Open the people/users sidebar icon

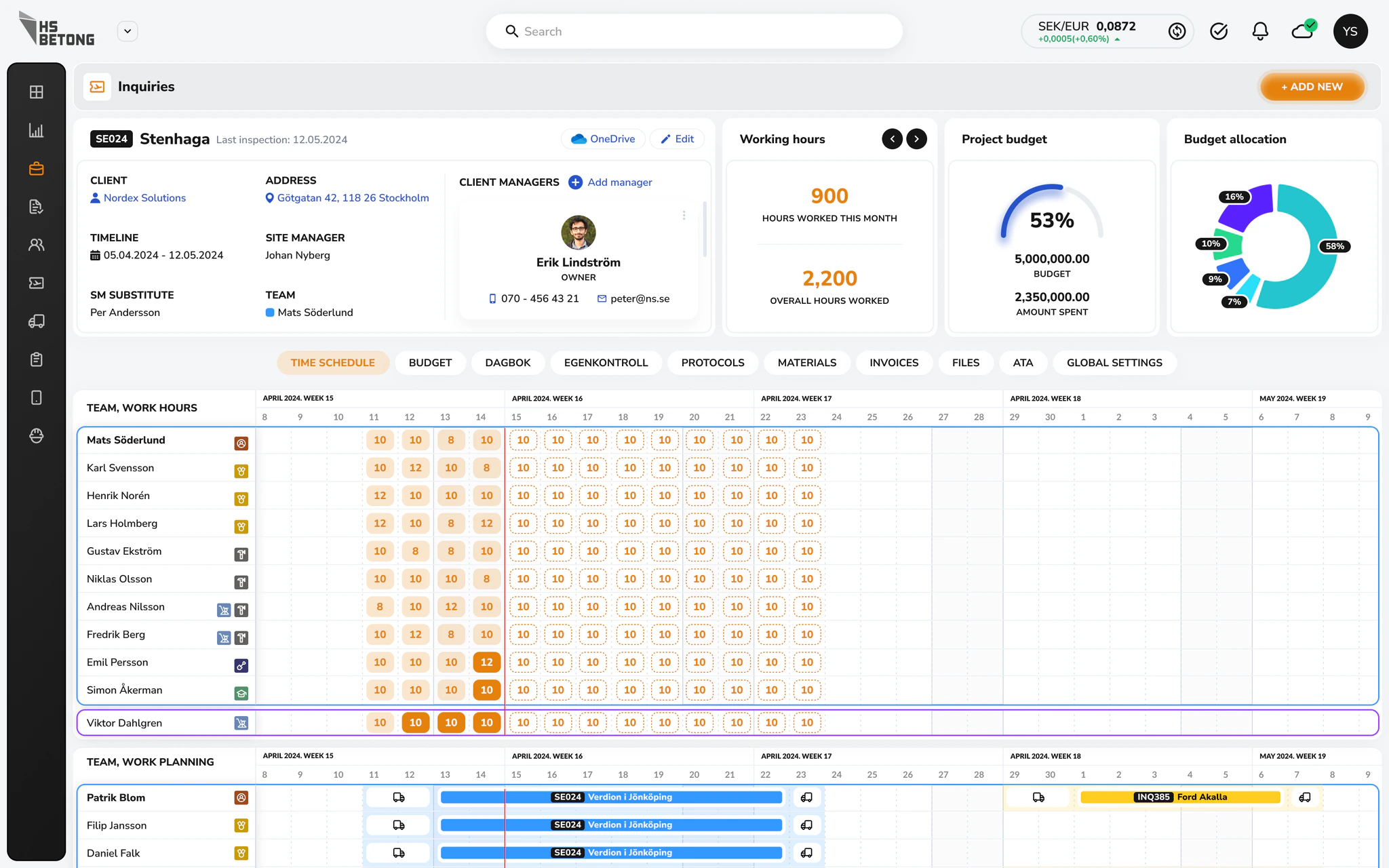click(37, 245)
